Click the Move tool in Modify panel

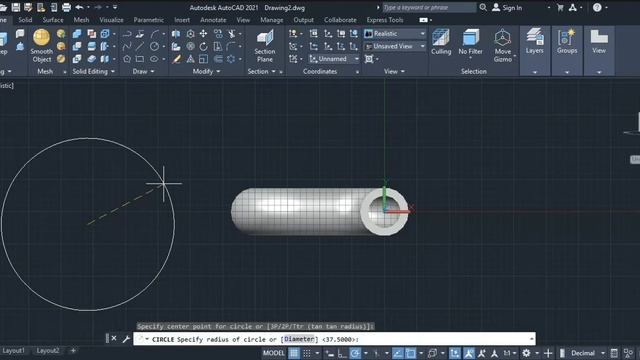point(203,34)
